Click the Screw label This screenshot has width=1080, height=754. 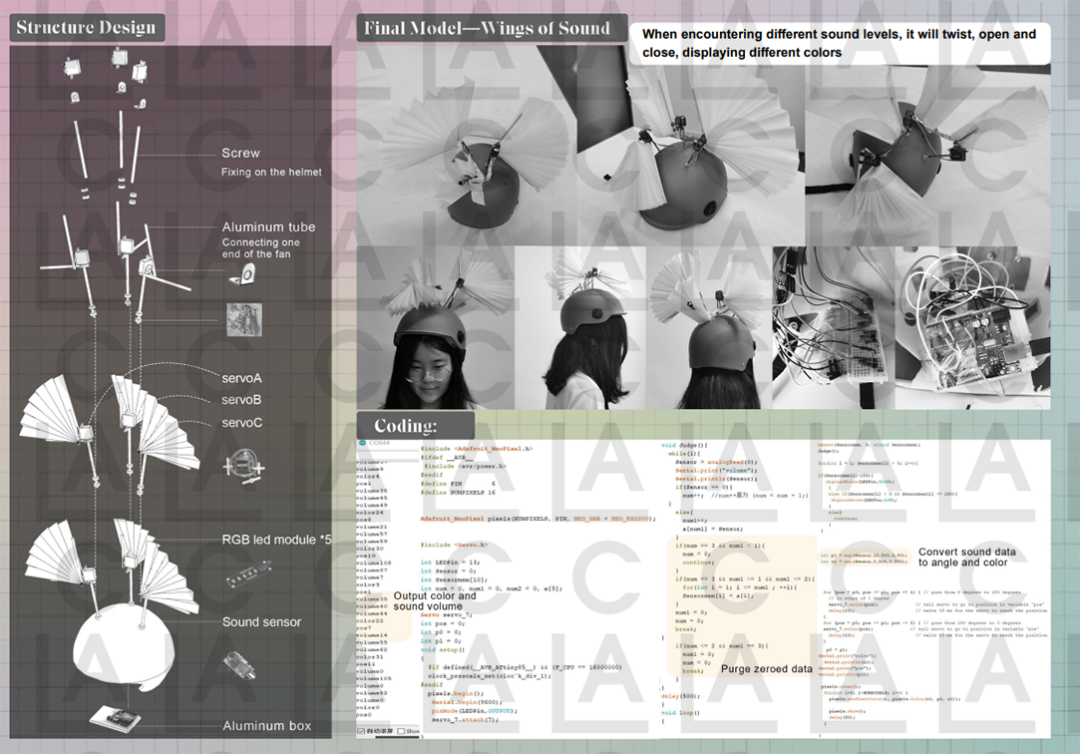pyautogui.click(x=240, y=153)
